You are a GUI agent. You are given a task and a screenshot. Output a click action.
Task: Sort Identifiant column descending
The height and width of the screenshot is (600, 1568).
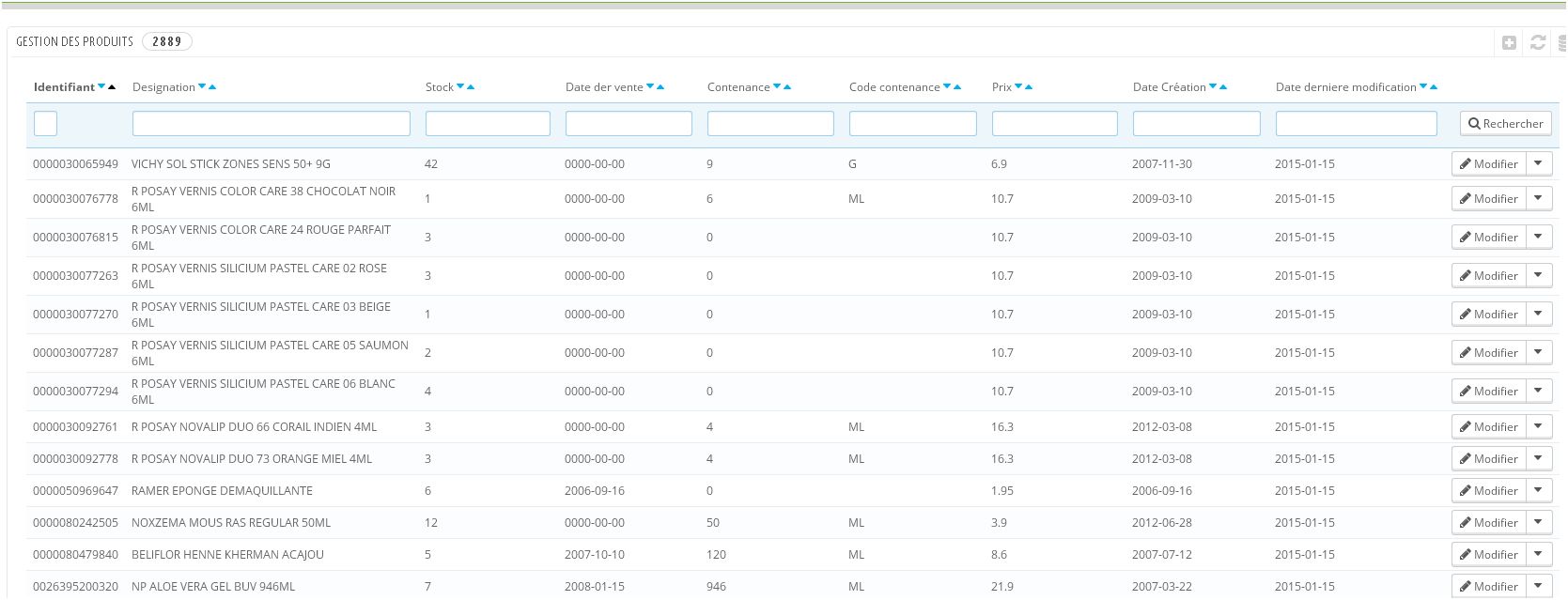(101, 87)
